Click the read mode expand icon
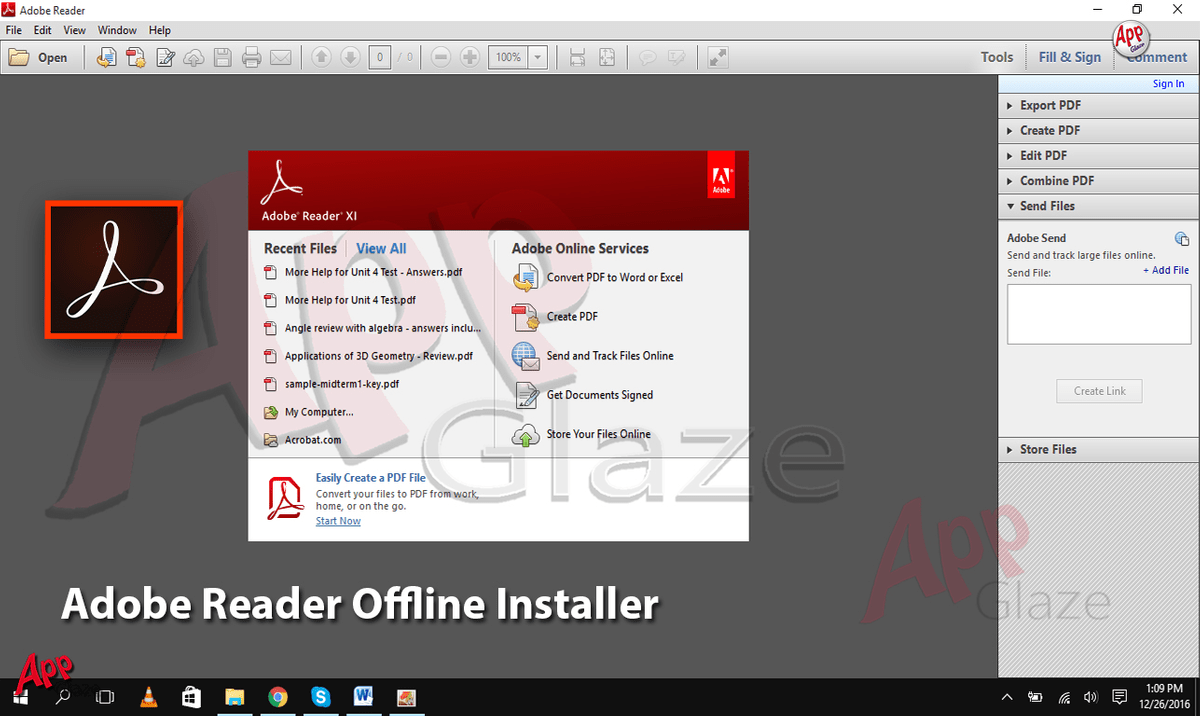Screen dimensions: 1200x716 tap(717, 57)
